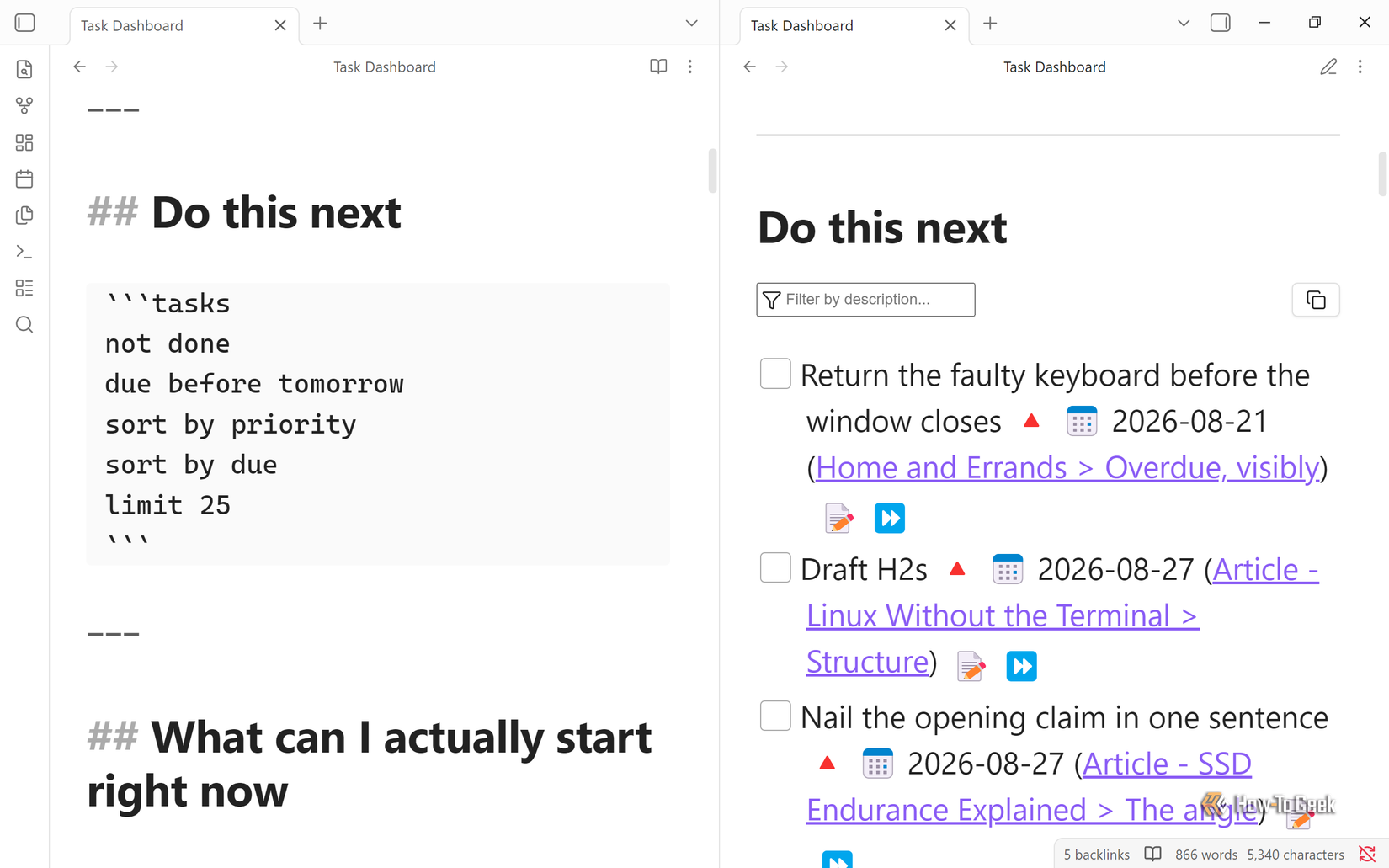Screen dimensions: 1389x868
Task: Edit the faulty keyboard task with pencil icon
Action: 838,518
